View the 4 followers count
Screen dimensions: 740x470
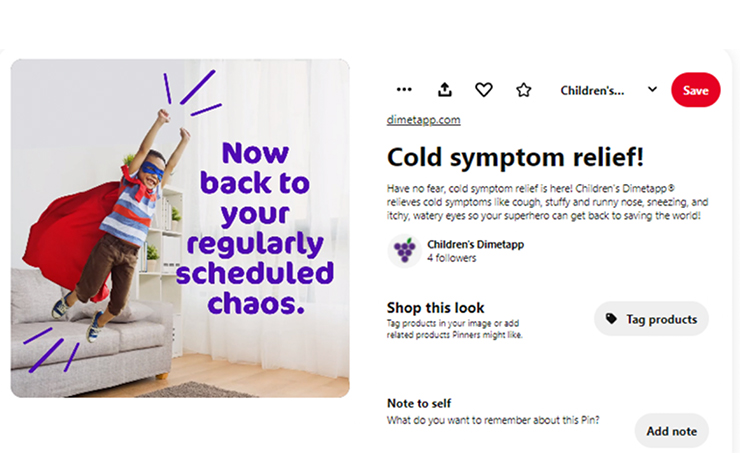coord(452,258)
